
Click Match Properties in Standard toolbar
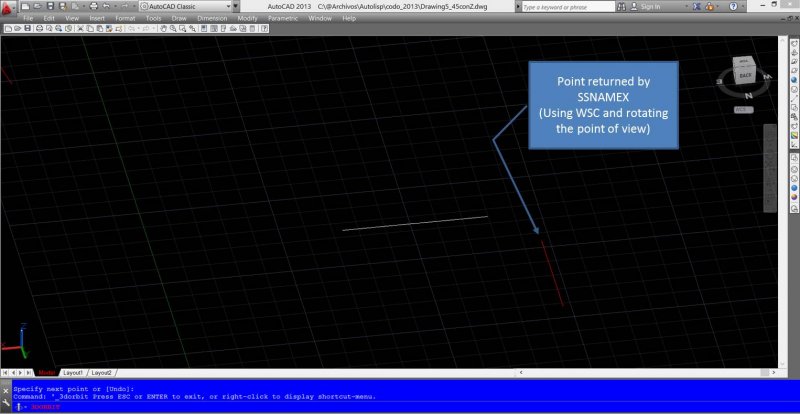pos(109,29)
